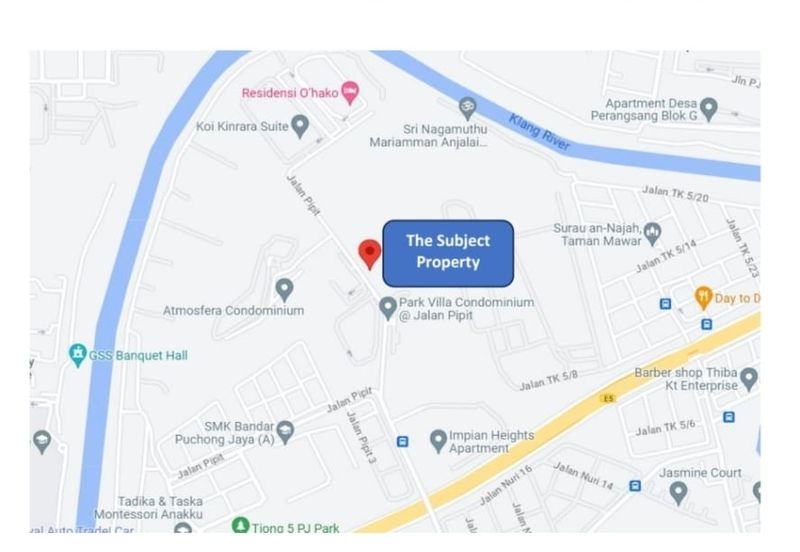Select the Tiong 5 PJ Park tree icon
800x552 pixels.
point(240,525)
